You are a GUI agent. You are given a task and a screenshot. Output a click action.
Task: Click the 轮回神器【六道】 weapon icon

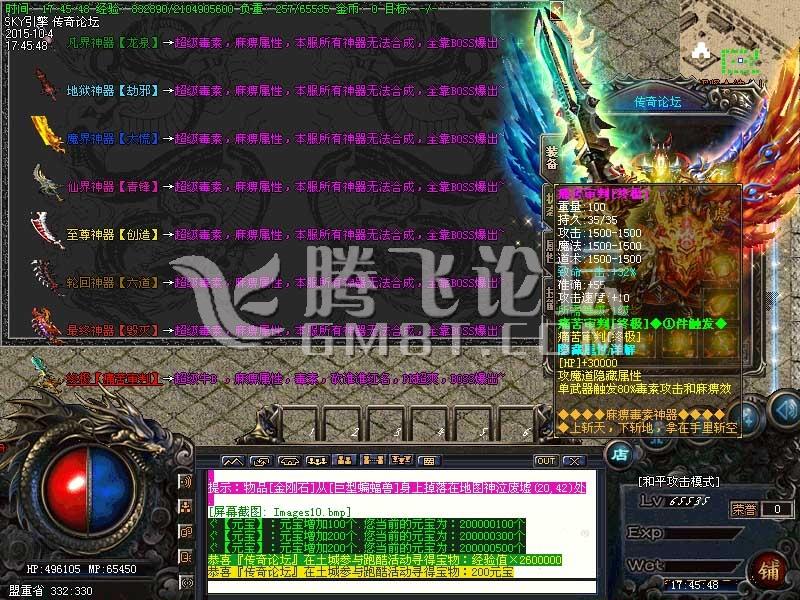[x=45, y=278]
